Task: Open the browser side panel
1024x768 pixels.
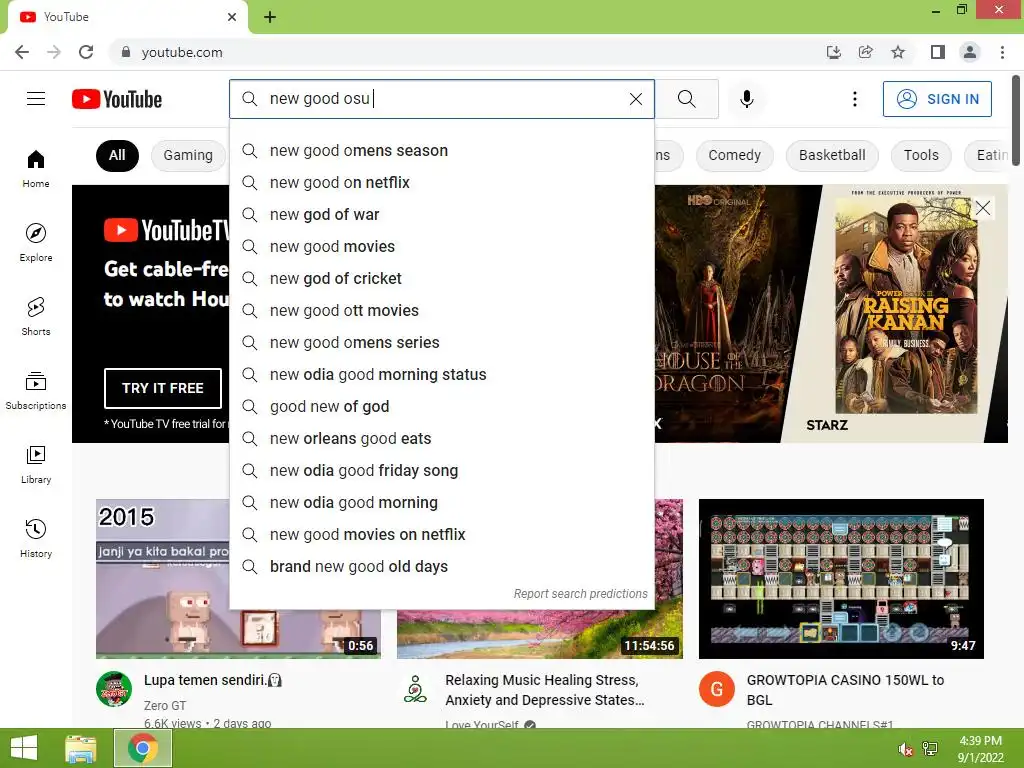Action: tap(937, 52)
